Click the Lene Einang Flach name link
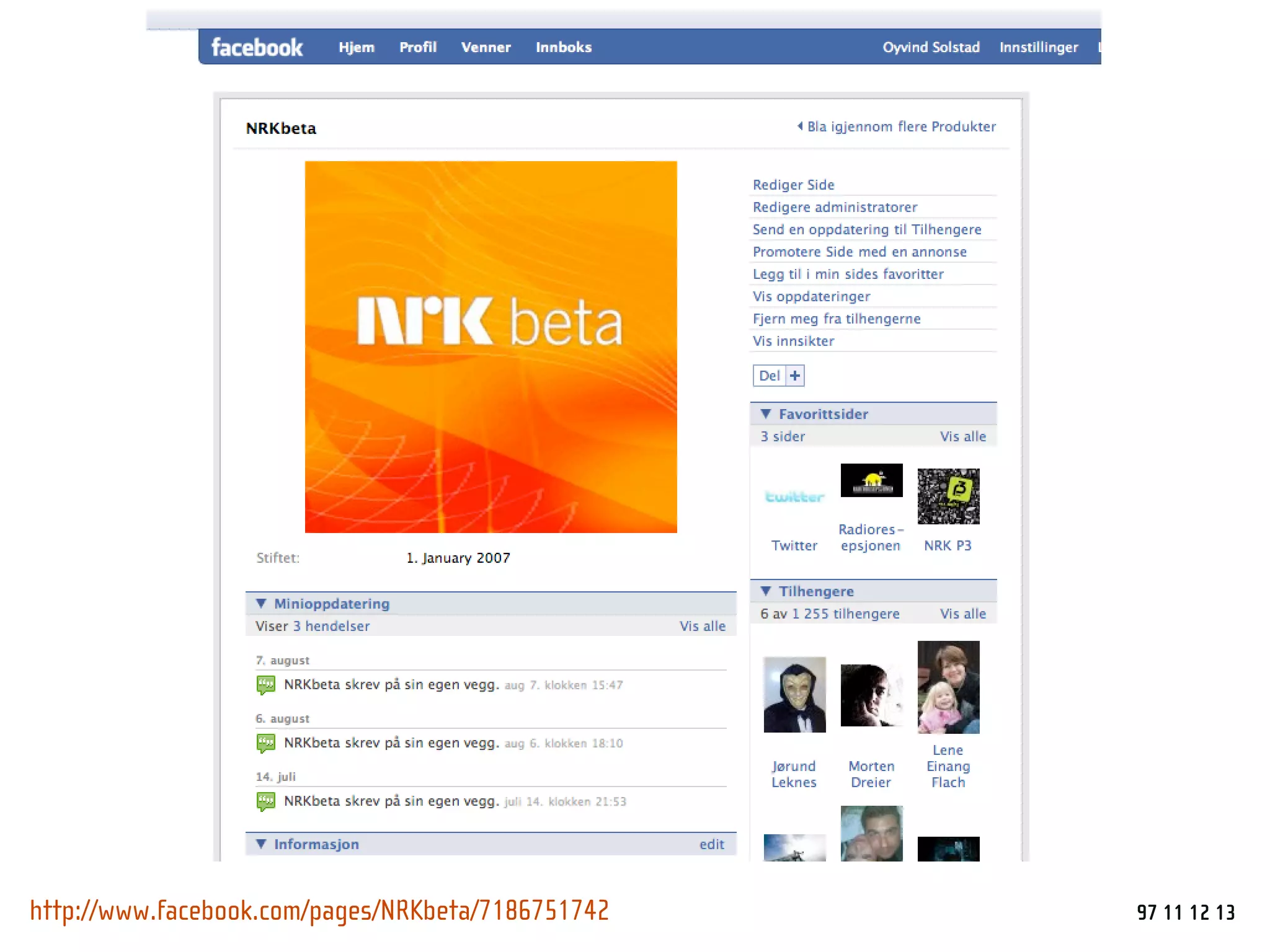Viewport: 1270px width, 952px height. [948, 766]
